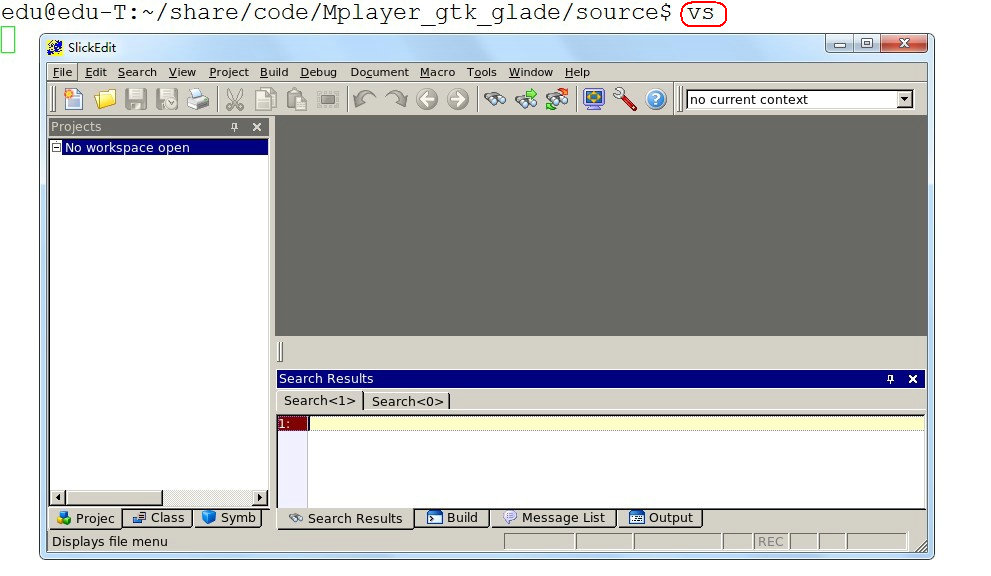Click the Print toolbar icon
The image size is (991, 576).
pos(198,99)
